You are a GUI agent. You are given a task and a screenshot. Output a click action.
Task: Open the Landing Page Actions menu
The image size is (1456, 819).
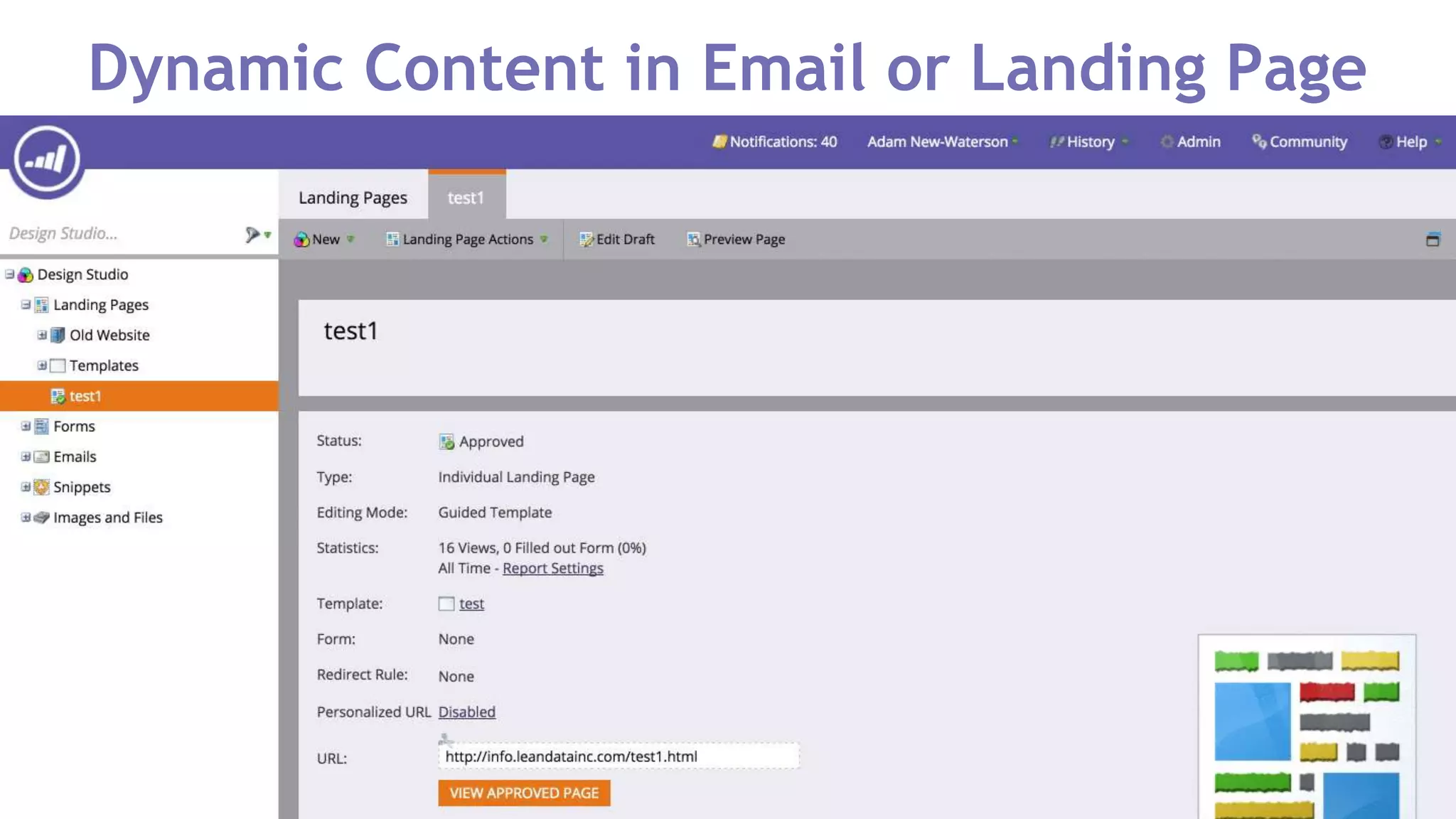[466, 240]
